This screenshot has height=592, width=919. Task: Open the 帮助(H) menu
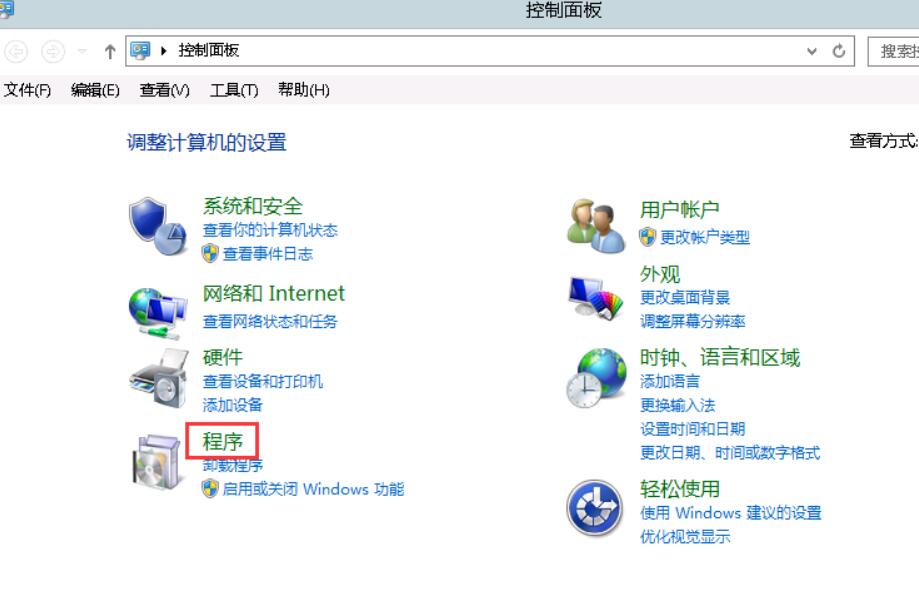pos(304,90)
